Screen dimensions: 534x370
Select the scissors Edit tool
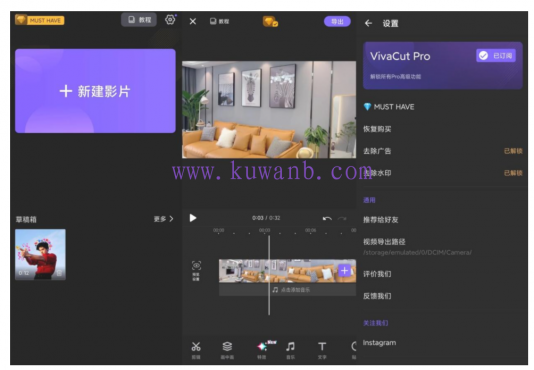(x=196, y=350)
